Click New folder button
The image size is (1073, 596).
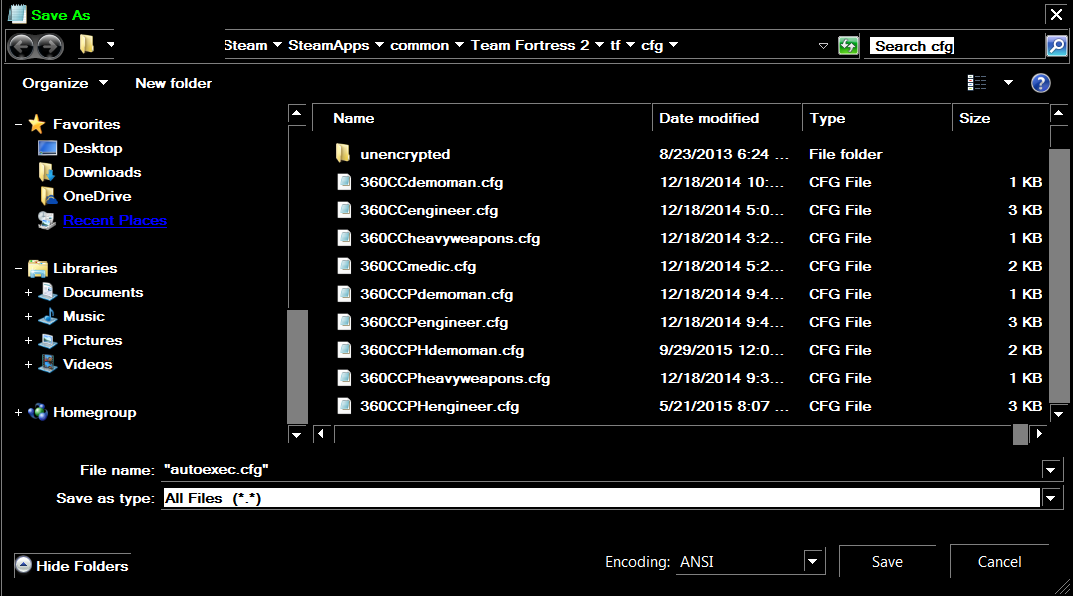tap(173, 83)
